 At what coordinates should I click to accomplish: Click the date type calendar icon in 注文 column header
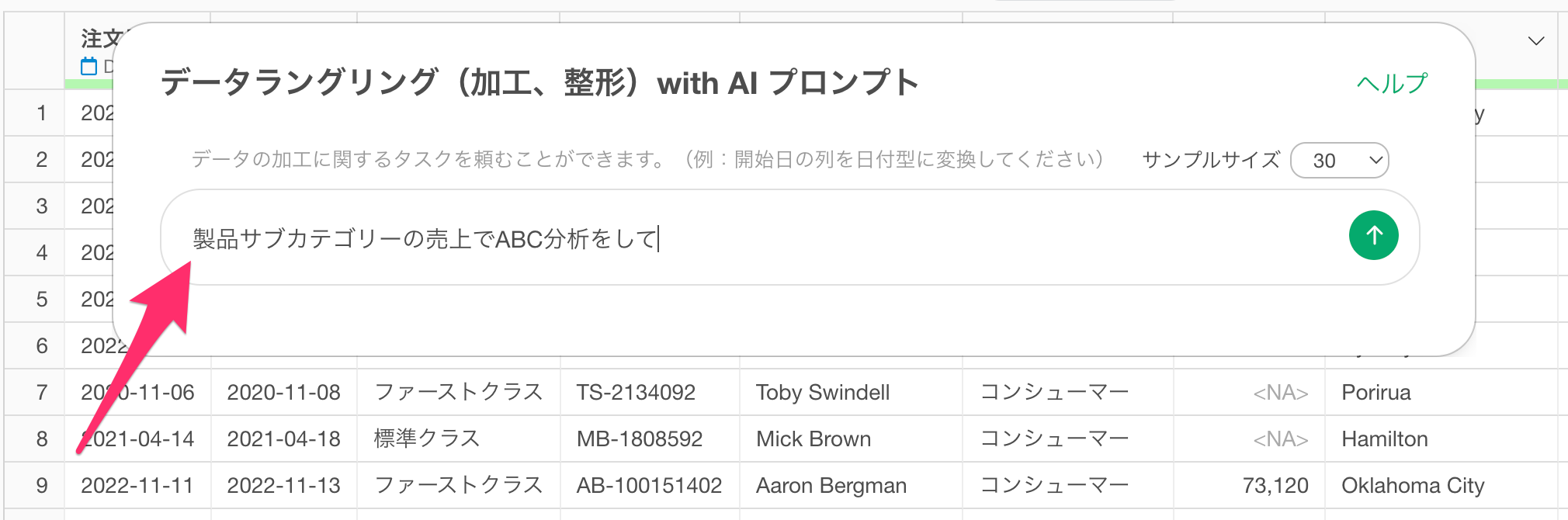tap(89, 67)
